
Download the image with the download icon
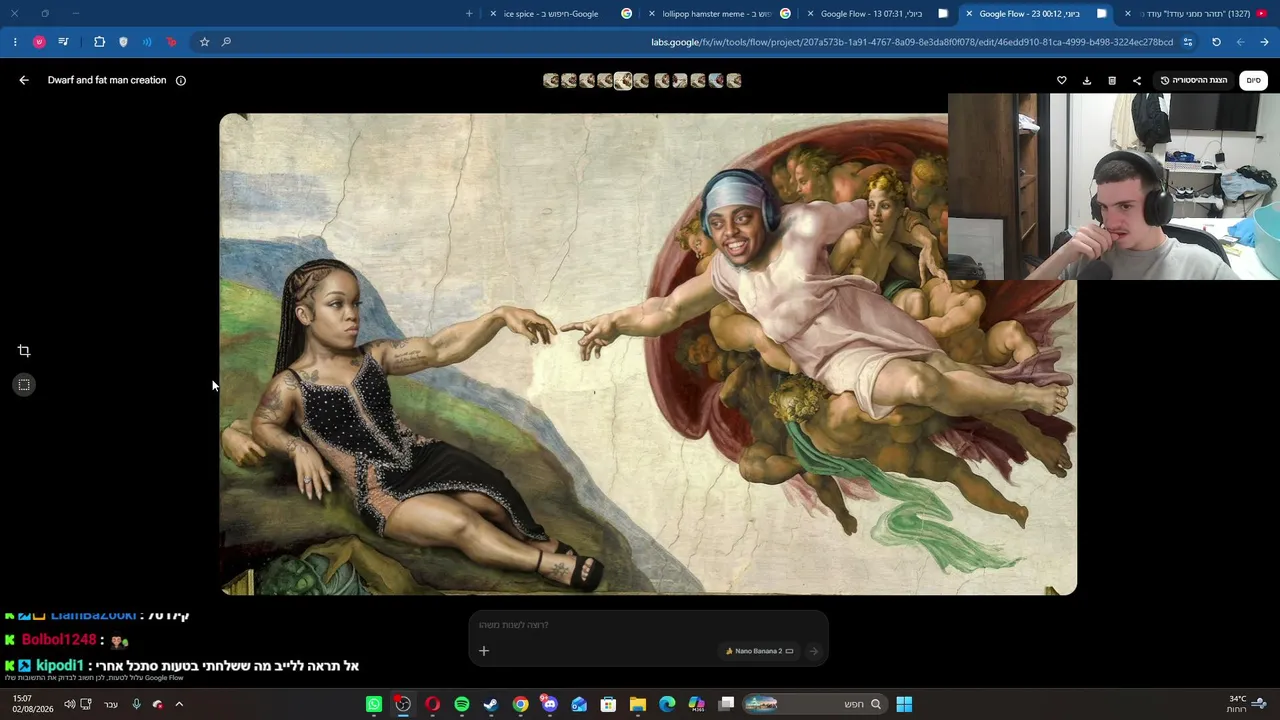coord(1087,80)
